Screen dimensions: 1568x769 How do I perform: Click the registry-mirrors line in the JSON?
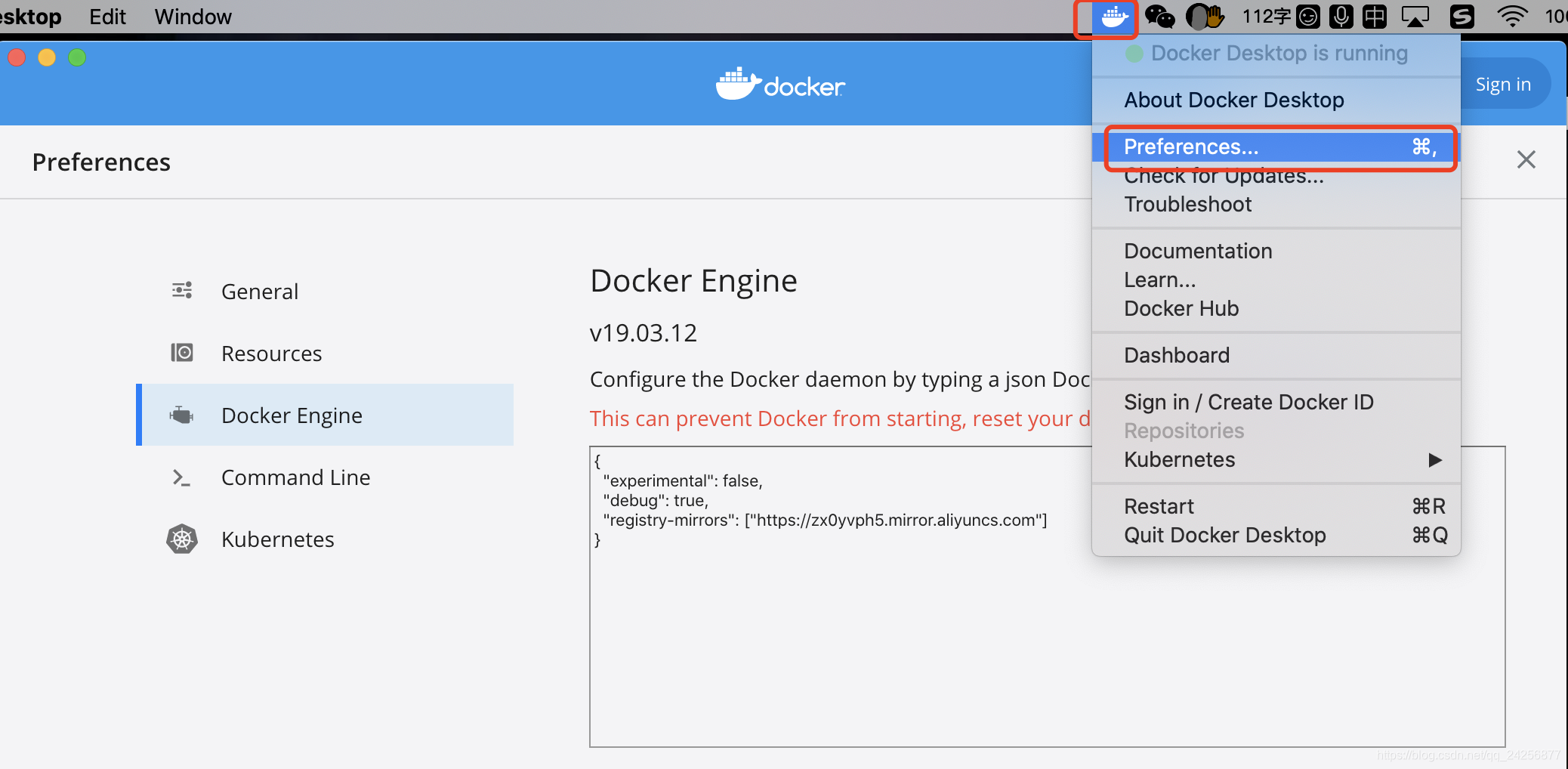(825, 520)
